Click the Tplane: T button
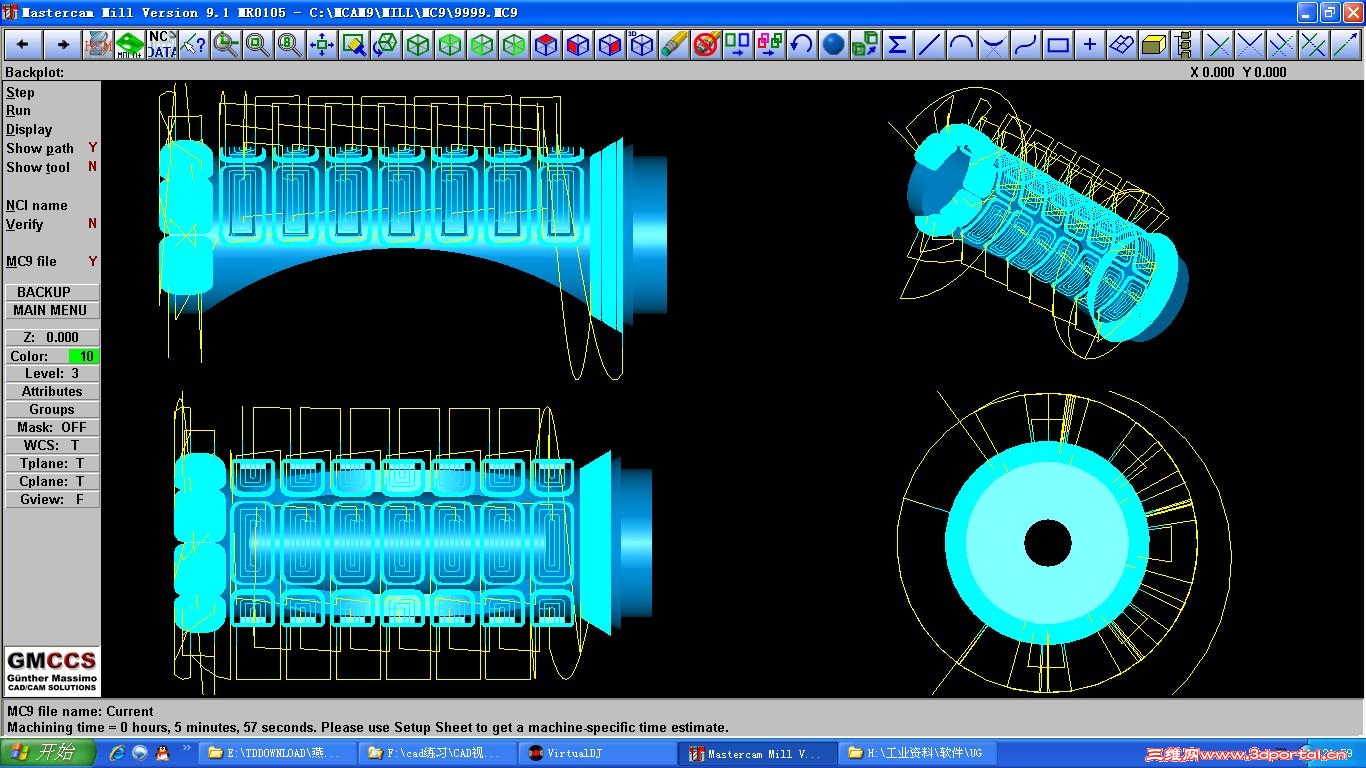This screenshot has width=1366, height=768. pos(52,463)
